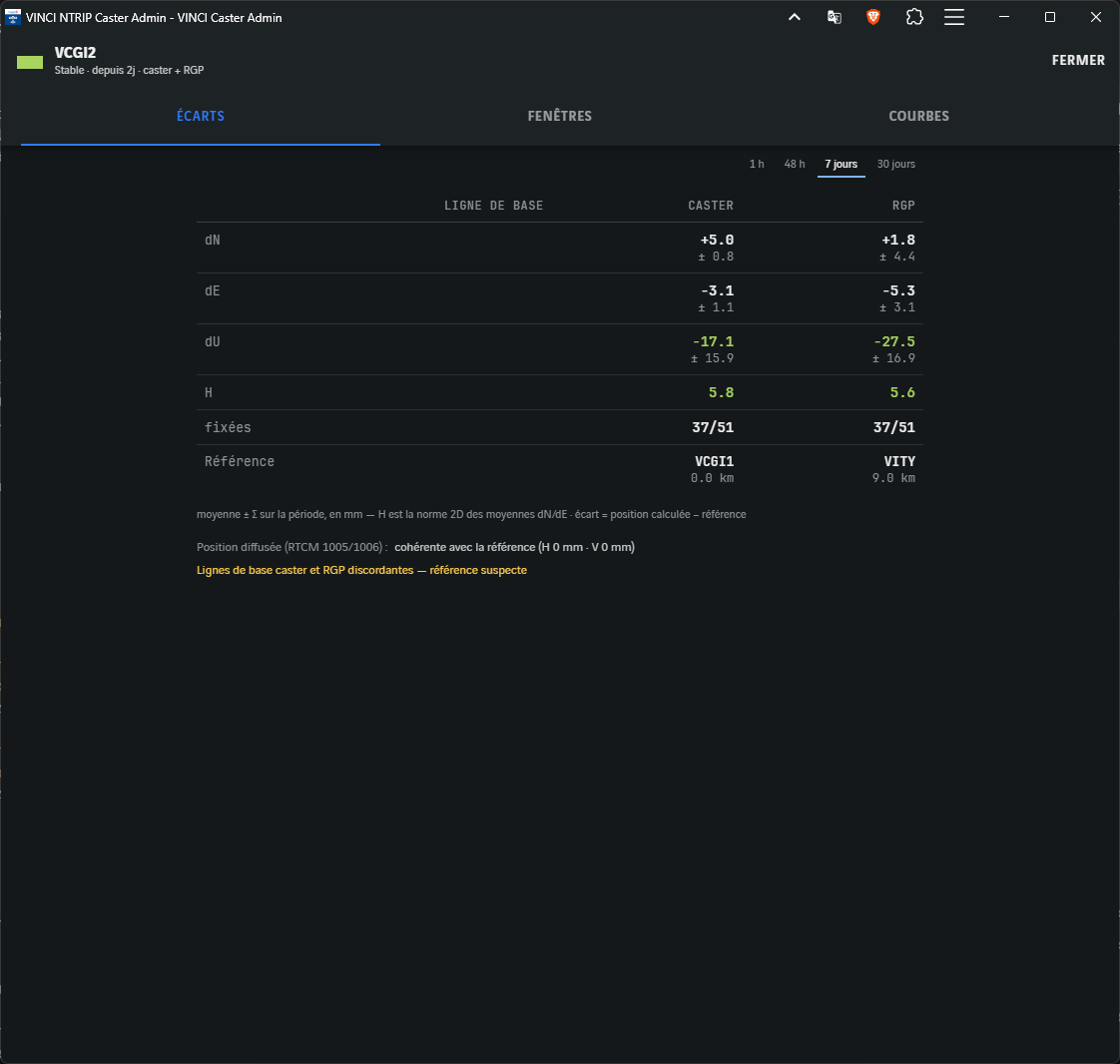Image resolution: width=1120 pixels, height=1064 pixels.
Task: Click the 'référence suspecte' warning message
Action: click(x=361, y=570)
